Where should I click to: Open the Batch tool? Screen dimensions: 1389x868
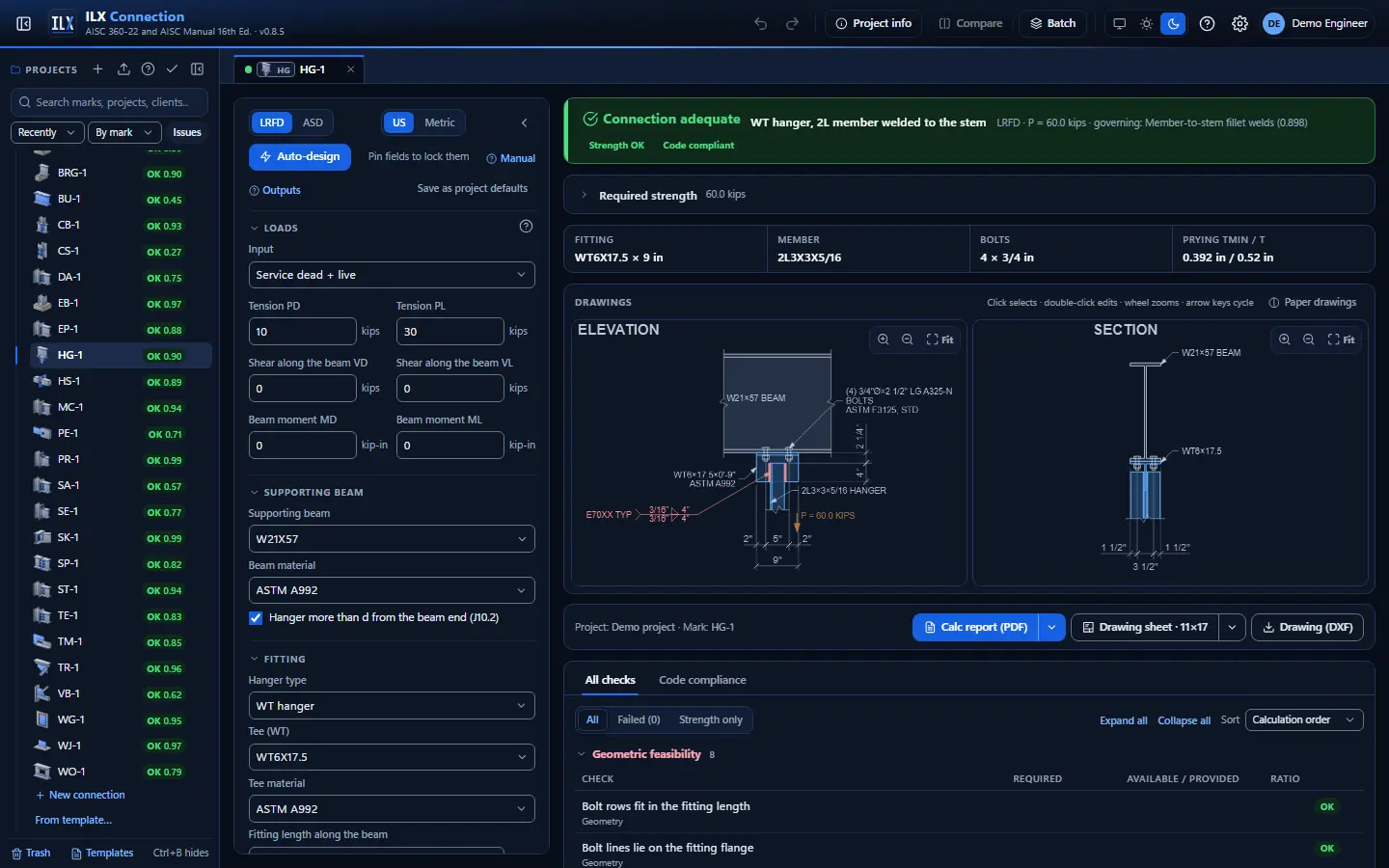point(1053,23)
